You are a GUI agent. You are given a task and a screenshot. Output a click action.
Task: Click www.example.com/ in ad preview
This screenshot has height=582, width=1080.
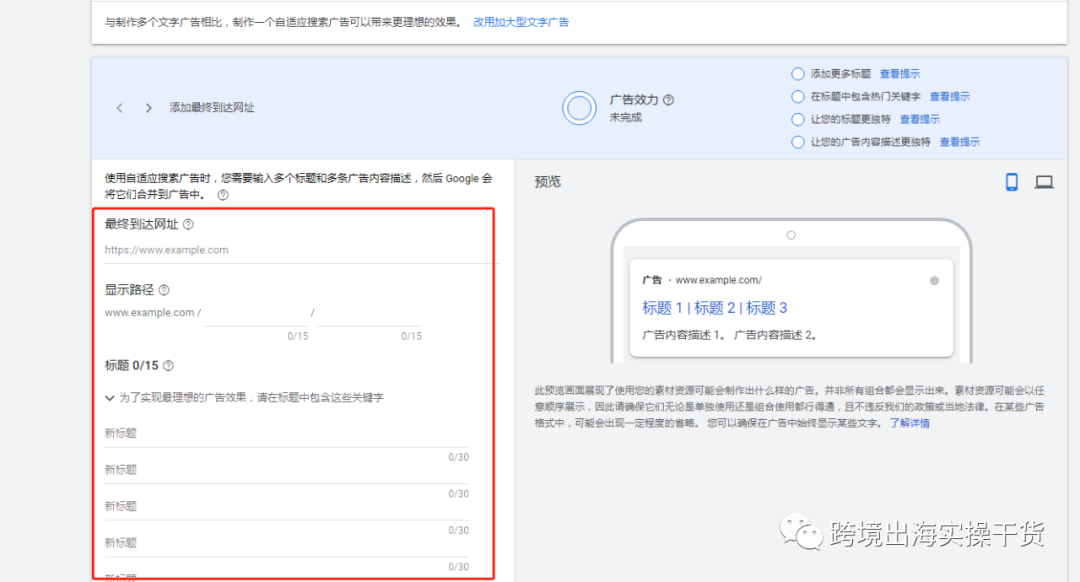pos(718,280)
